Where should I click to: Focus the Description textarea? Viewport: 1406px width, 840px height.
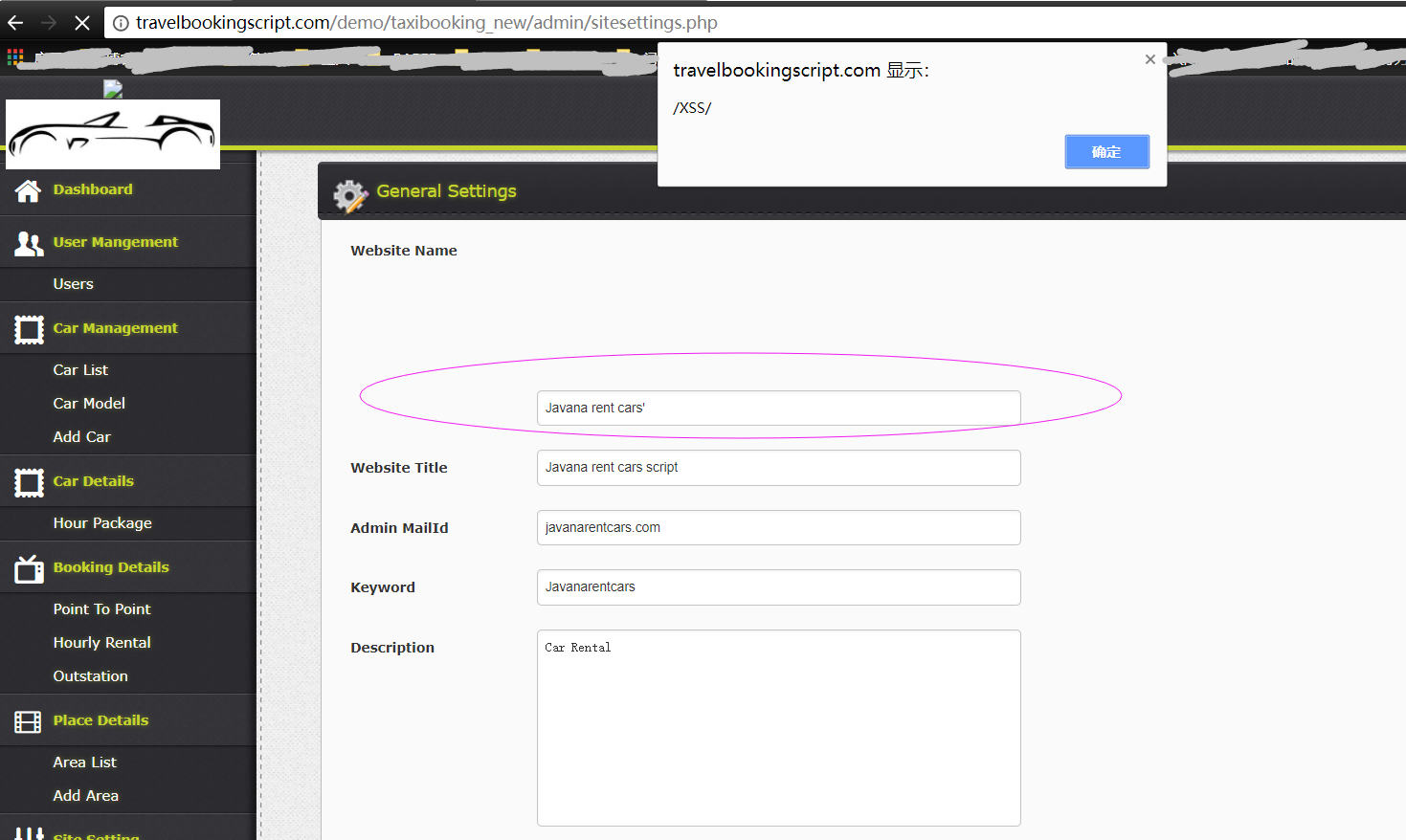coord(779,728)
